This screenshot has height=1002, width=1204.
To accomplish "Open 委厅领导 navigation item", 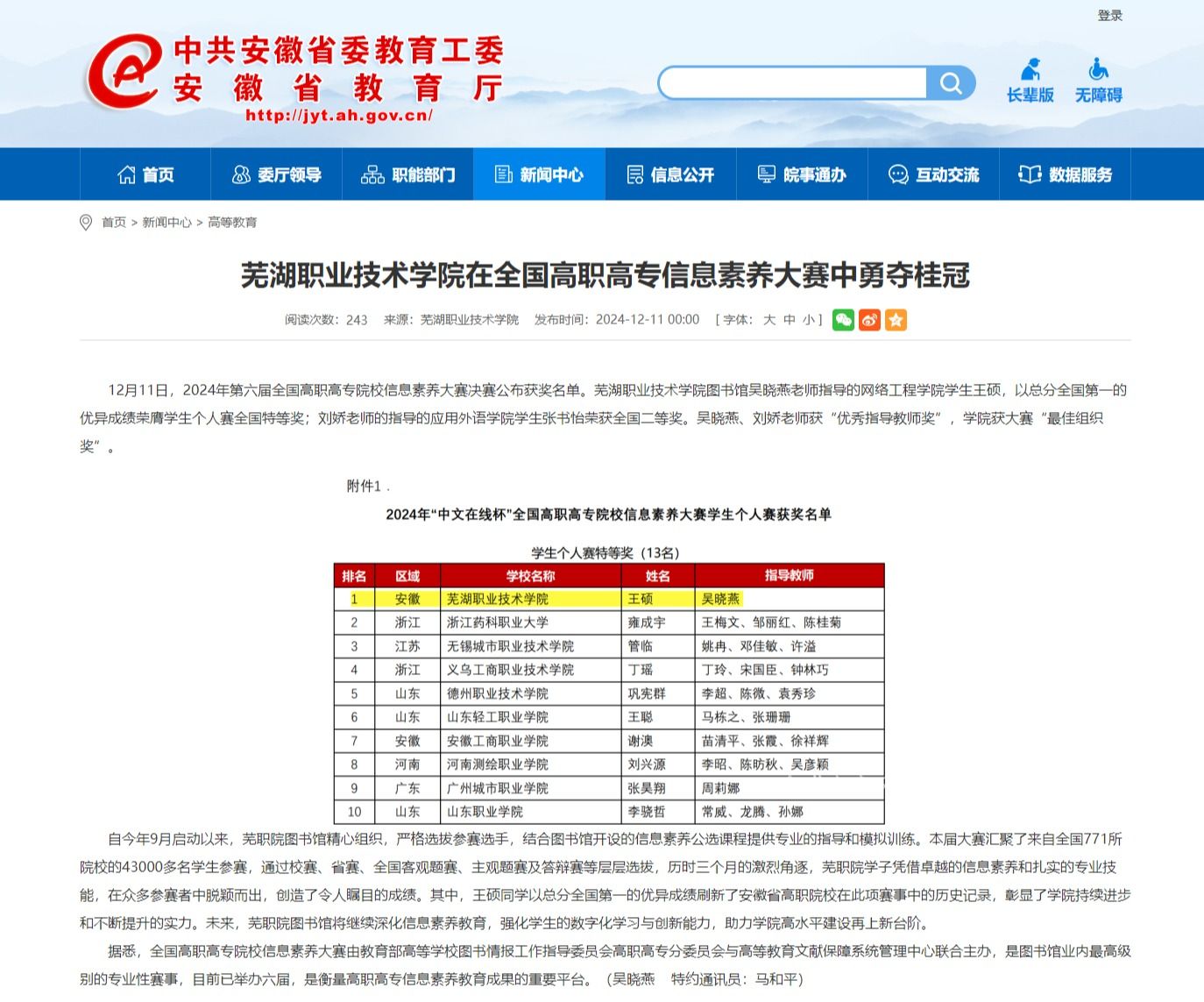I will coord(276,174).
